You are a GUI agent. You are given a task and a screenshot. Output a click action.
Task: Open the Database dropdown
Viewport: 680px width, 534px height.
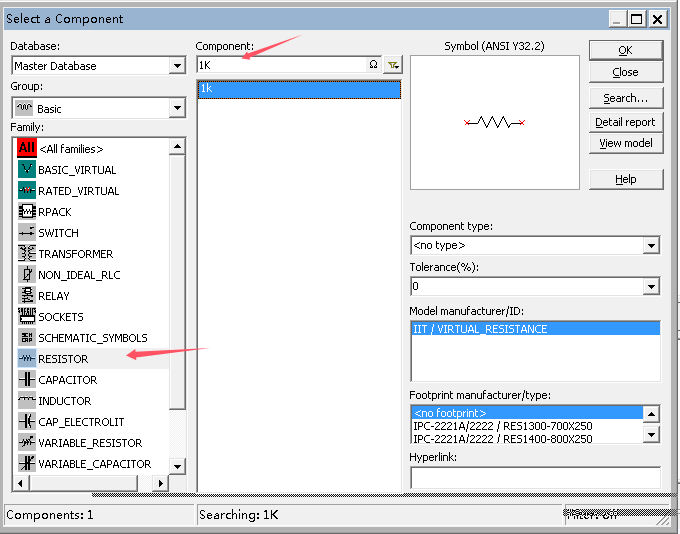click(177, 66)
